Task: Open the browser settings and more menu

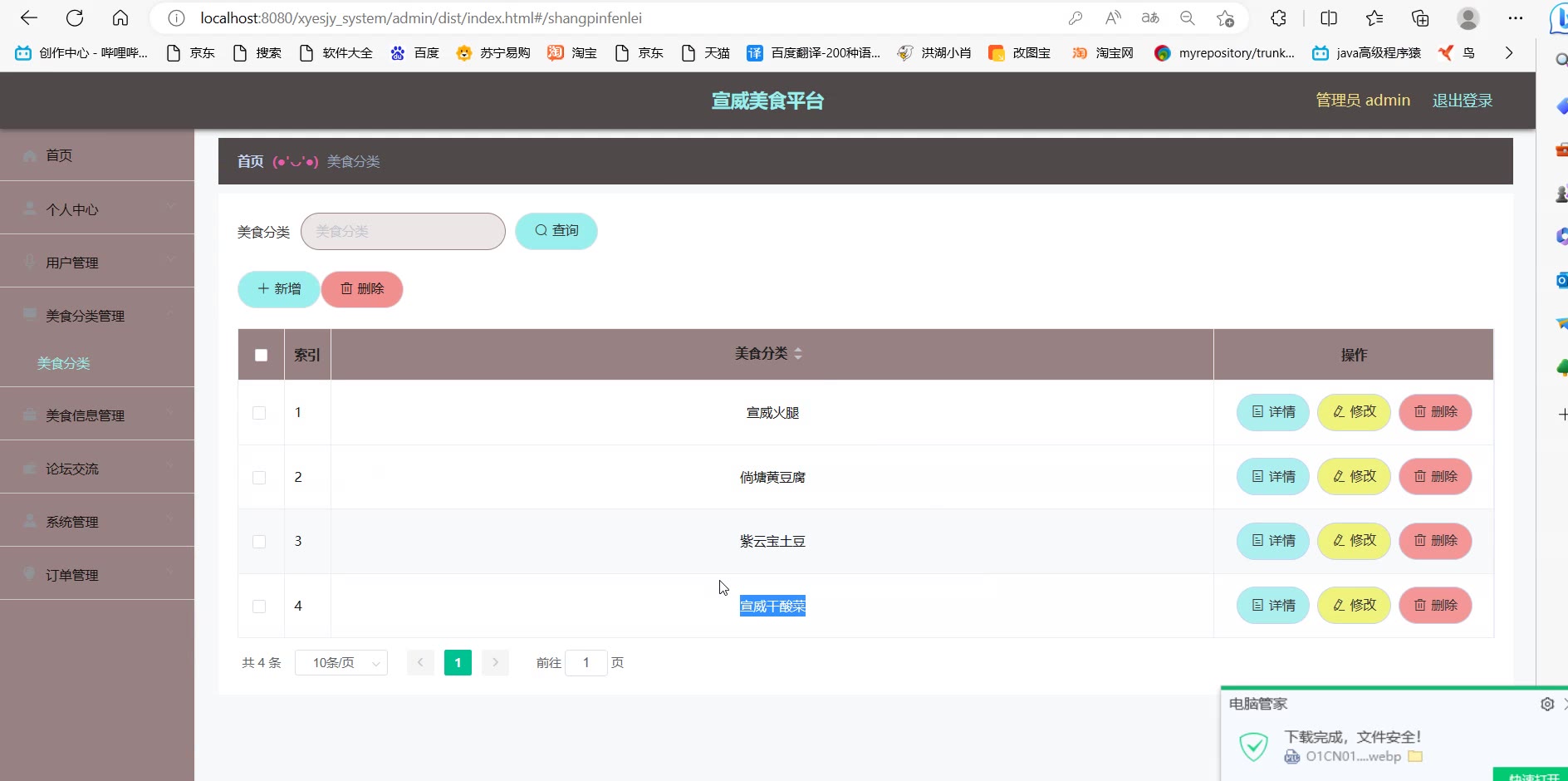Action: (1516, 17)
